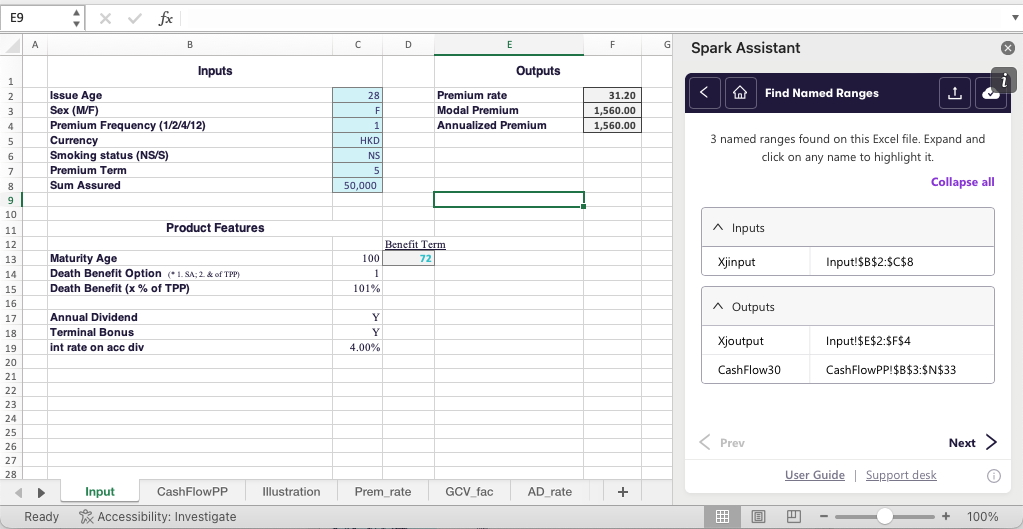Click the Prev button in Spark Assistant
This screenshot has width=1023, height=529.
click(722, 443)
